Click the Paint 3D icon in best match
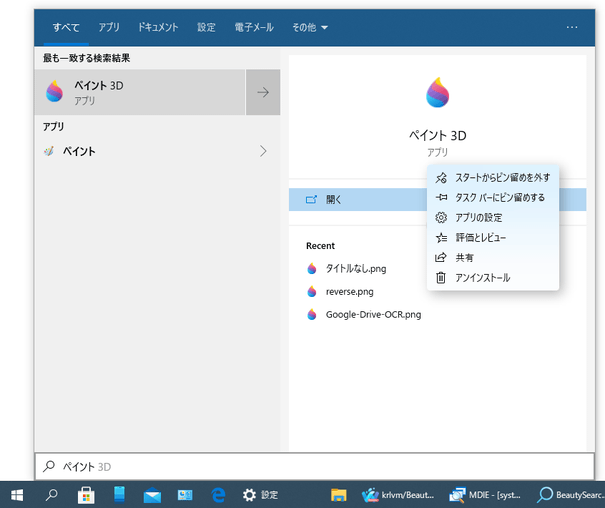The image size is (605, 508). 54,91
